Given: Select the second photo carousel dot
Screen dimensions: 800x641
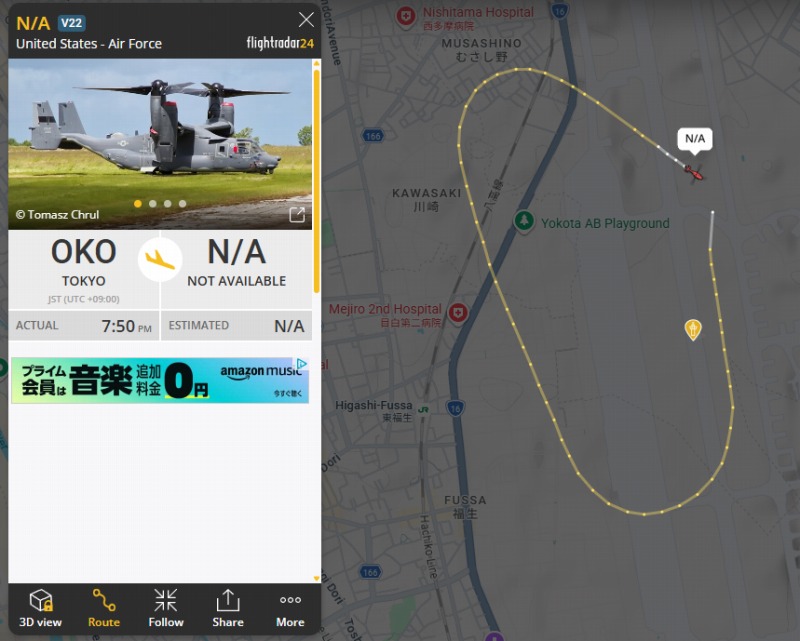Looking at the screenshot, I should (153, 204).
